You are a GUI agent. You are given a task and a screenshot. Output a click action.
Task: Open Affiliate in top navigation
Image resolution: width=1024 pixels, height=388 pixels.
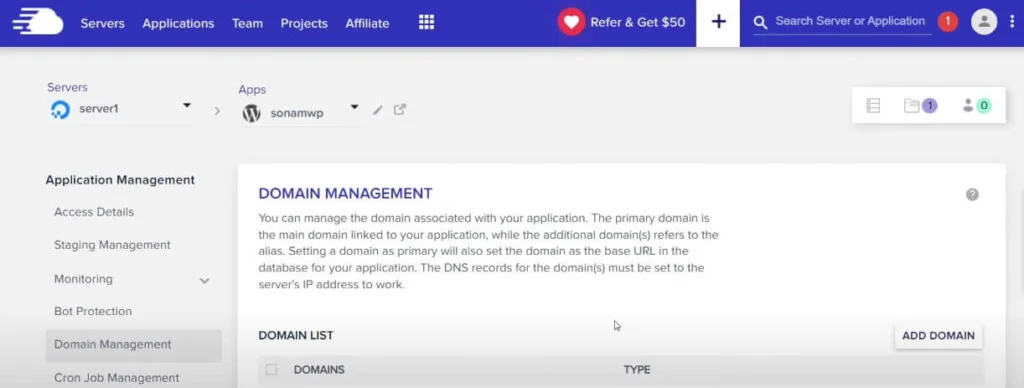(367, 24)
